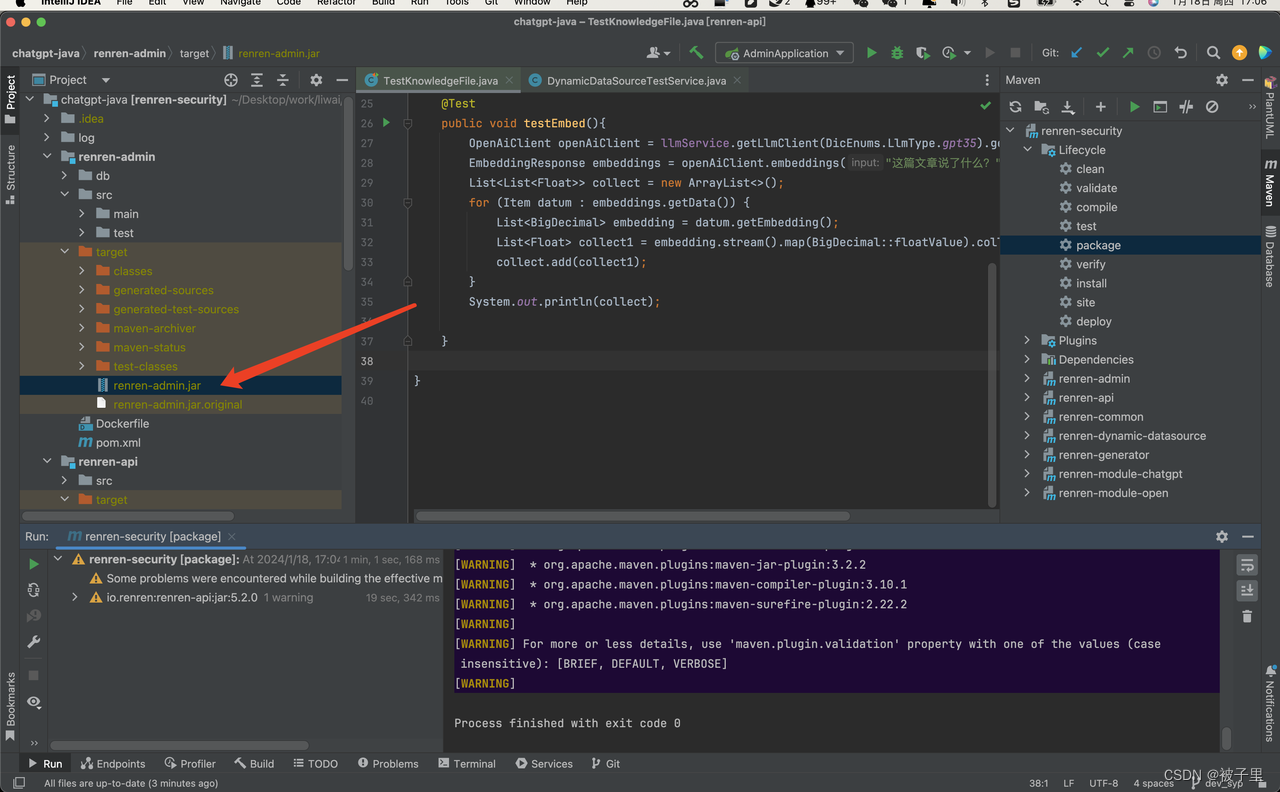The image size is (1280, 792).
Task: Toggle Skip Tests mode in Maven toolbar
Action: tap(1212, 107)
